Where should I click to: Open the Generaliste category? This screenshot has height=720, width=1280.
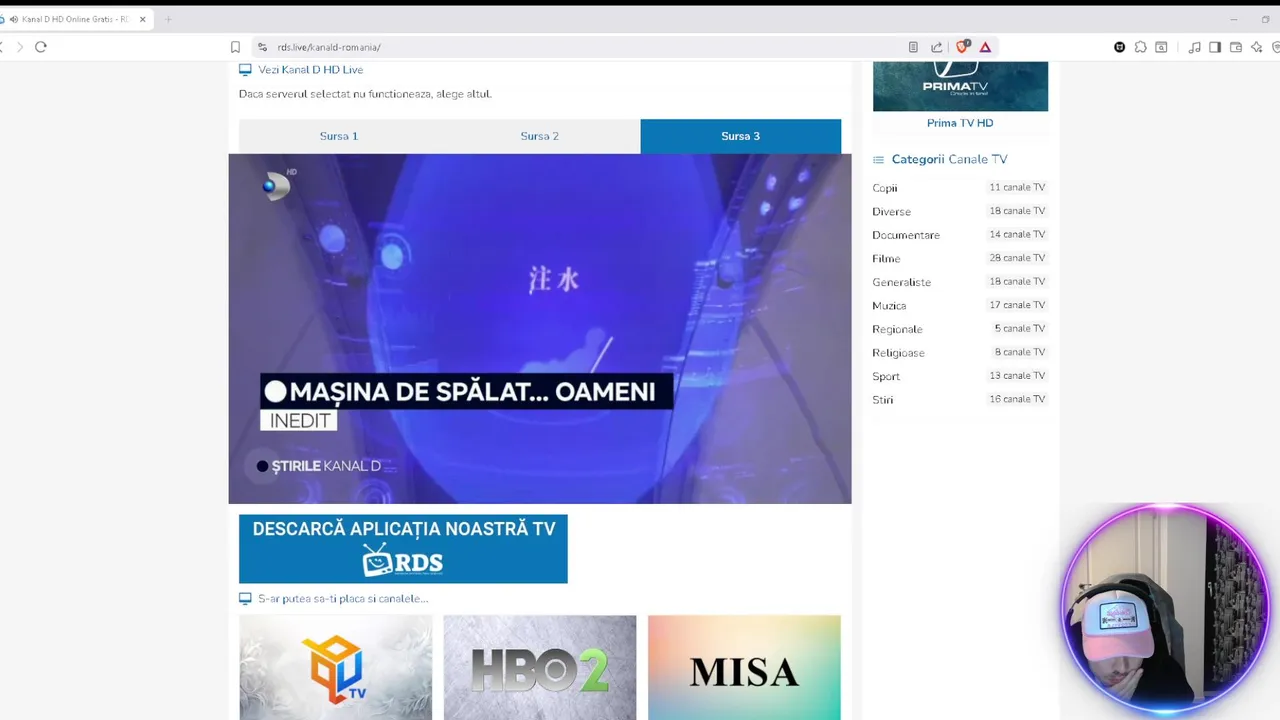pyautogui.click(x=901, y=282)
